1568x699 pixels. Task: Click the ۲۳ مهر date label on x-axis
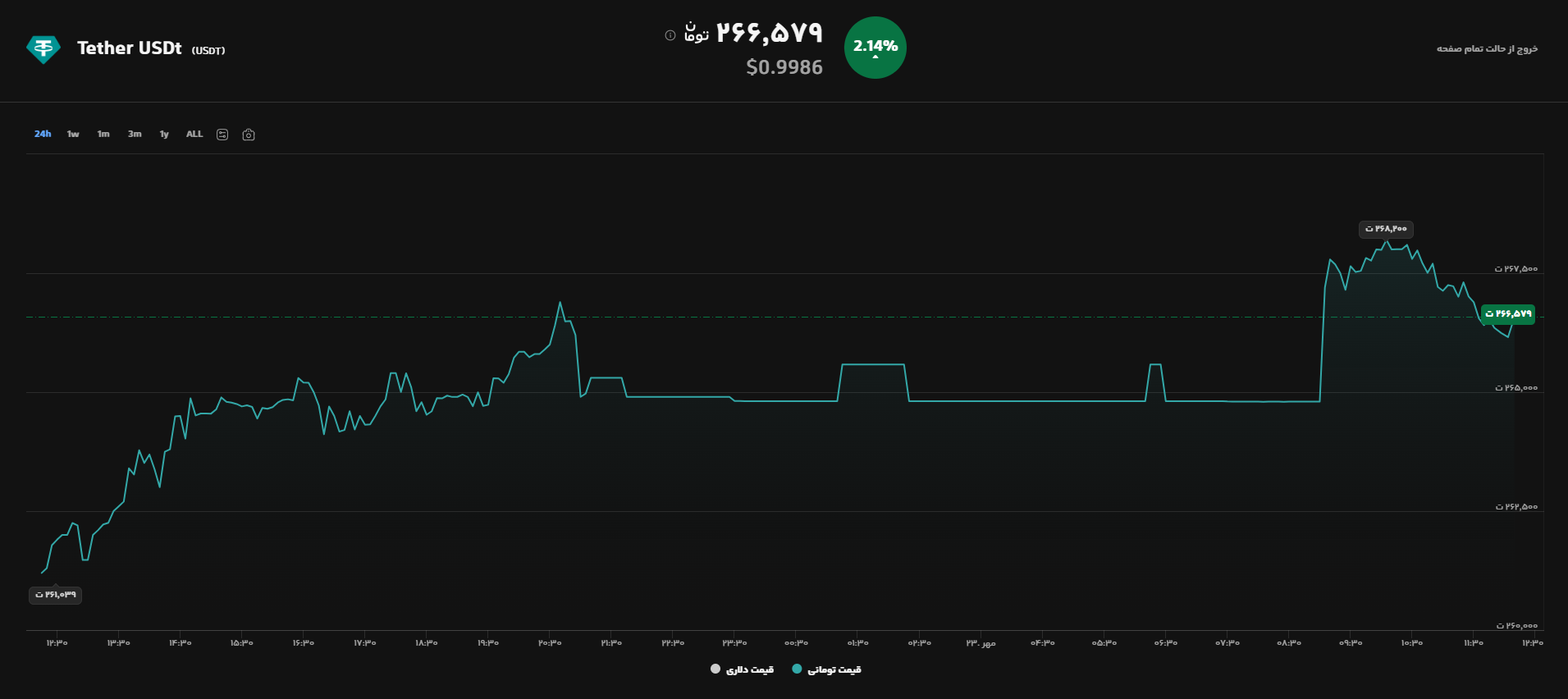point(981,643)
